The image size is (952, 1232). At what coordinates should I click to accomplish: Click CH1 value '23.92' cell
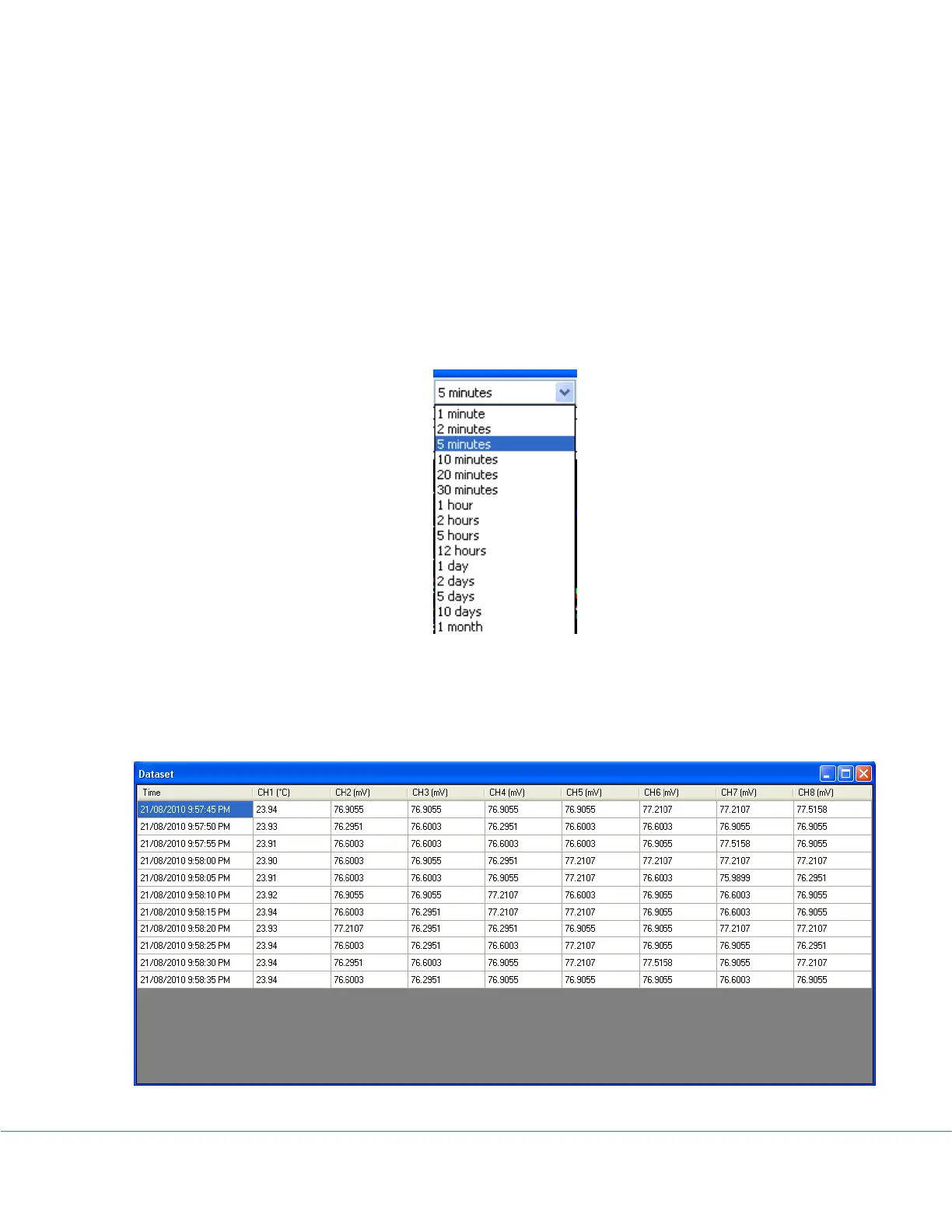pos(292,895)
